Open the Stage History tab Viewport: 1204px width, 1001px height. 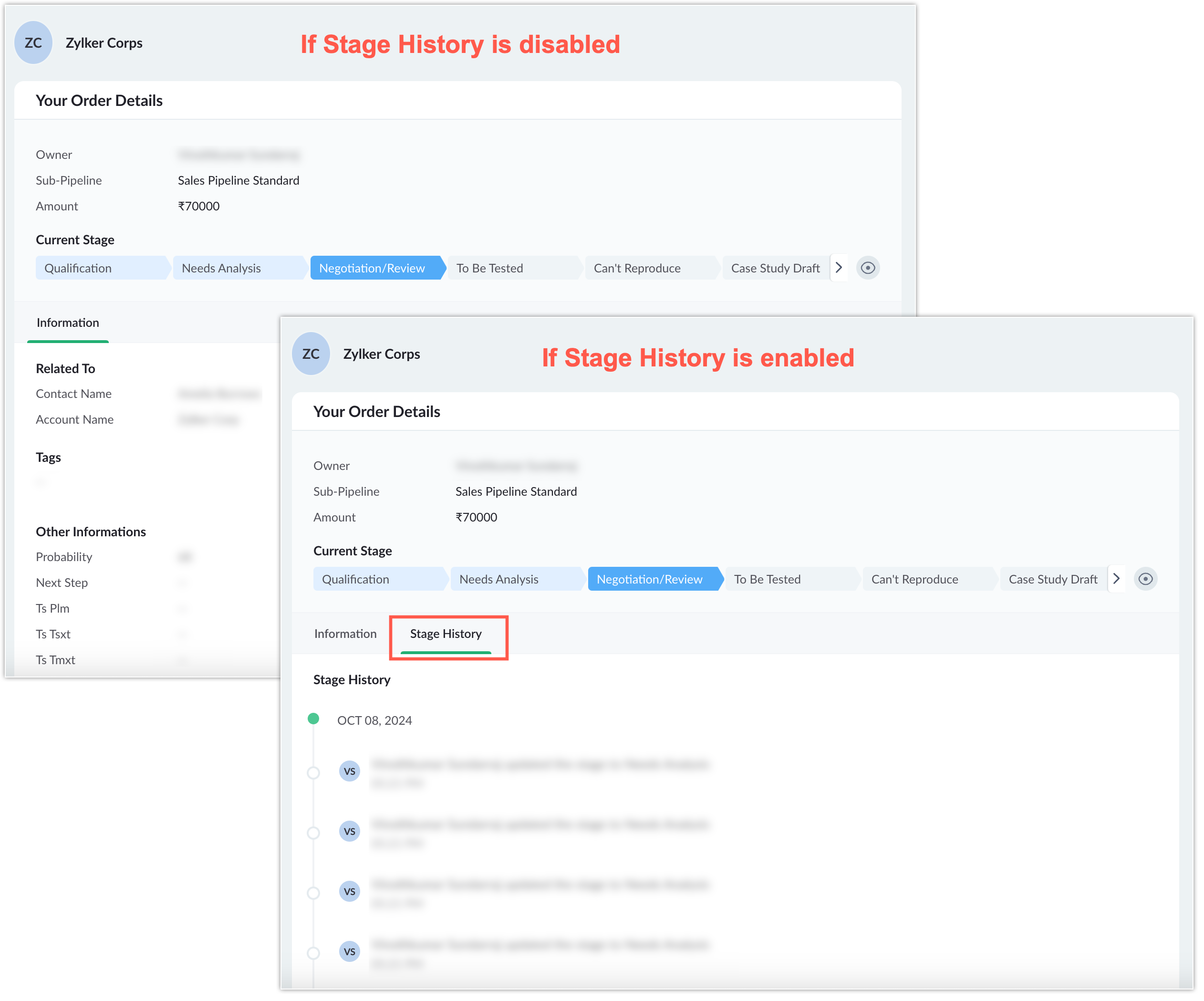pos(446,634)
